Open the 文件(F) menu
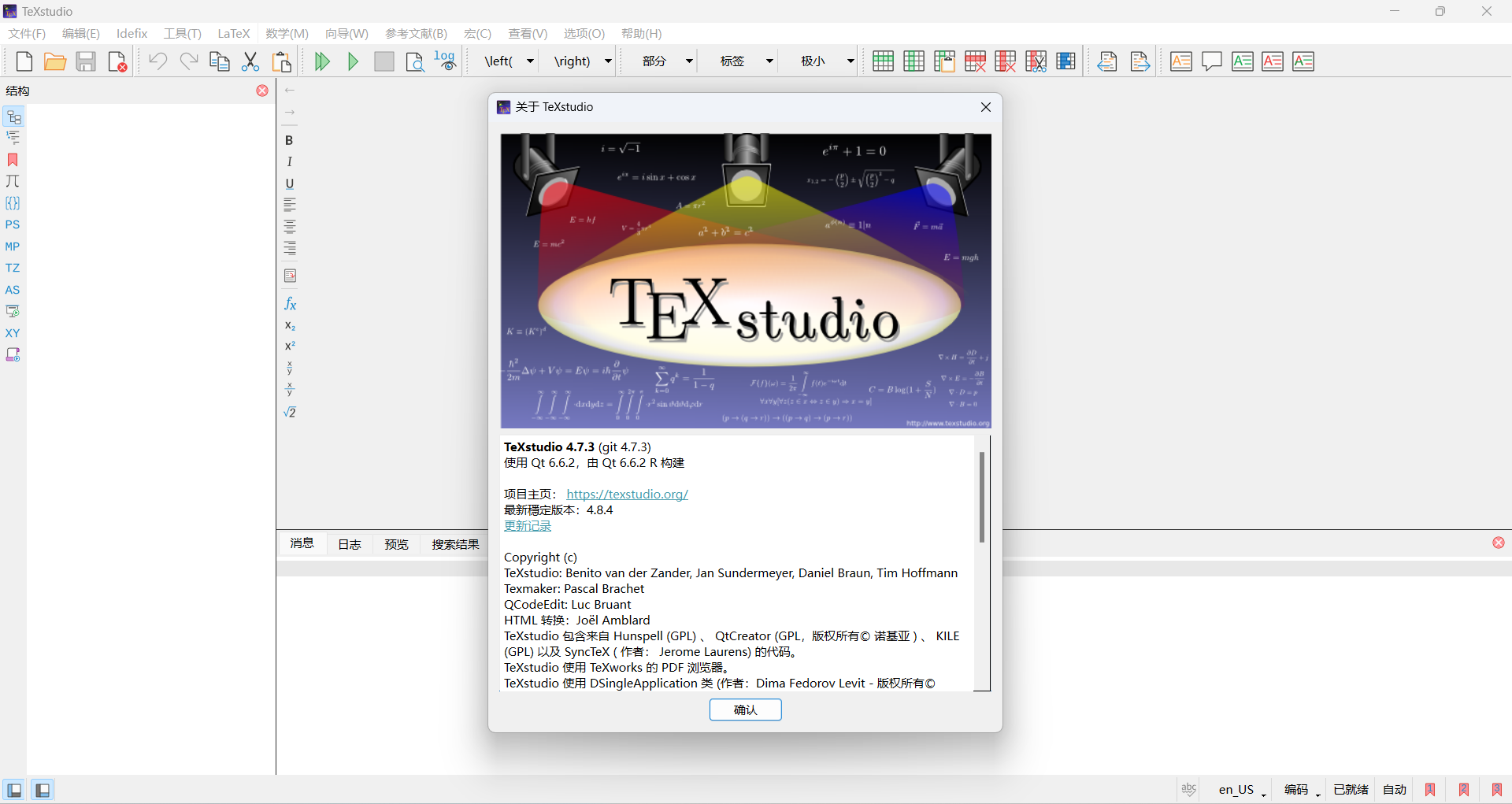The height and width of the screenshot is (804, 1512). coord(27,34)
